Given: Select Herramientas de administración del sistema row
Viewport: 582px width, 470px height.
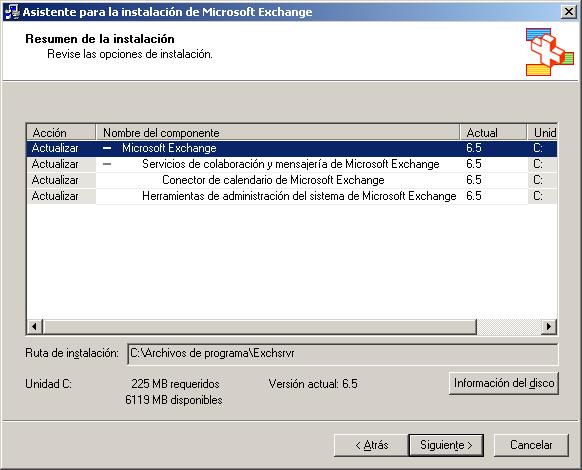Looking at the screenshot, I should pyautogui.click(x=292, y=196).
